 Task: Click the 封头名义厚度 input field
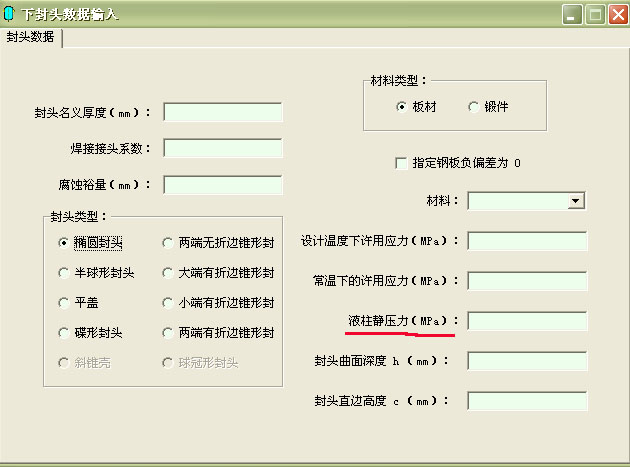point(222,112)
